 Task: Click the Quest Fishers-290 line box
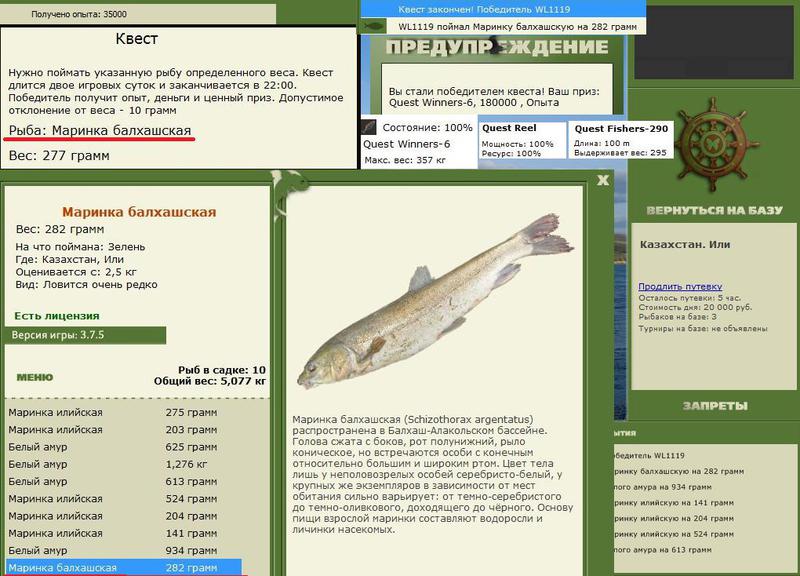(621, 140)
